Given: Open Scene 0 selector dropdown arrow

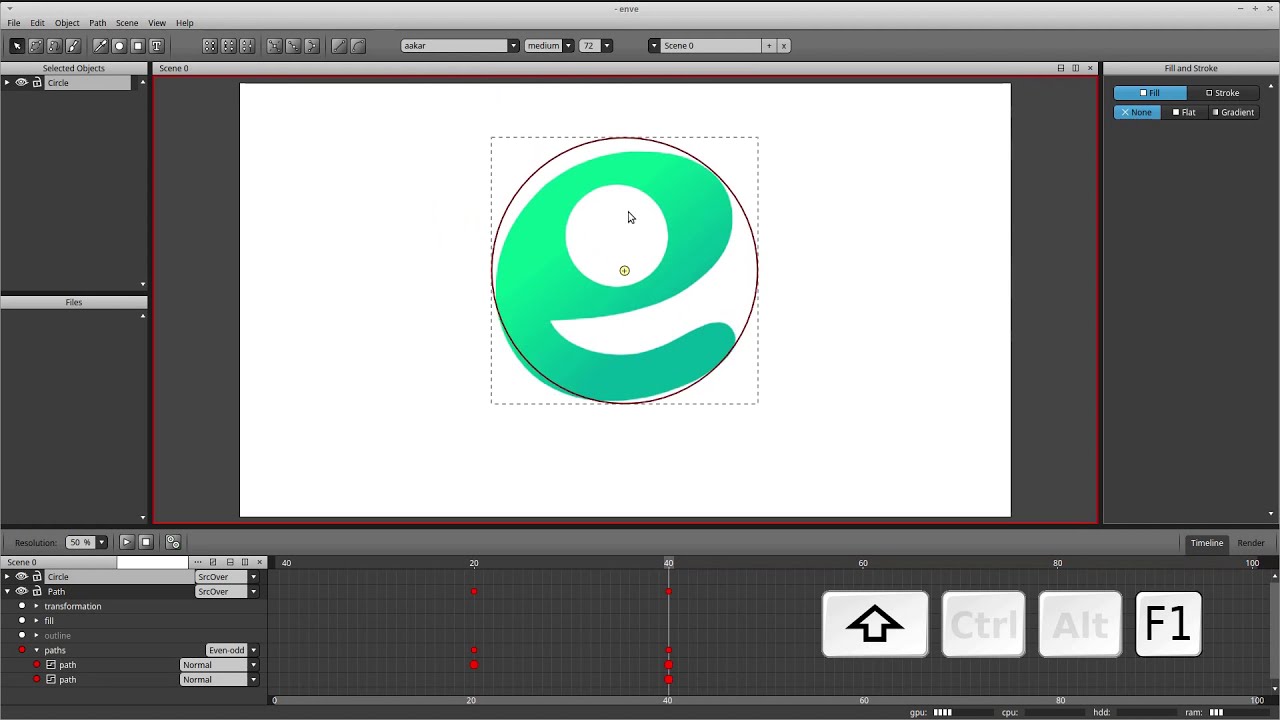Looking at the screenshot, I should [654, 46].
